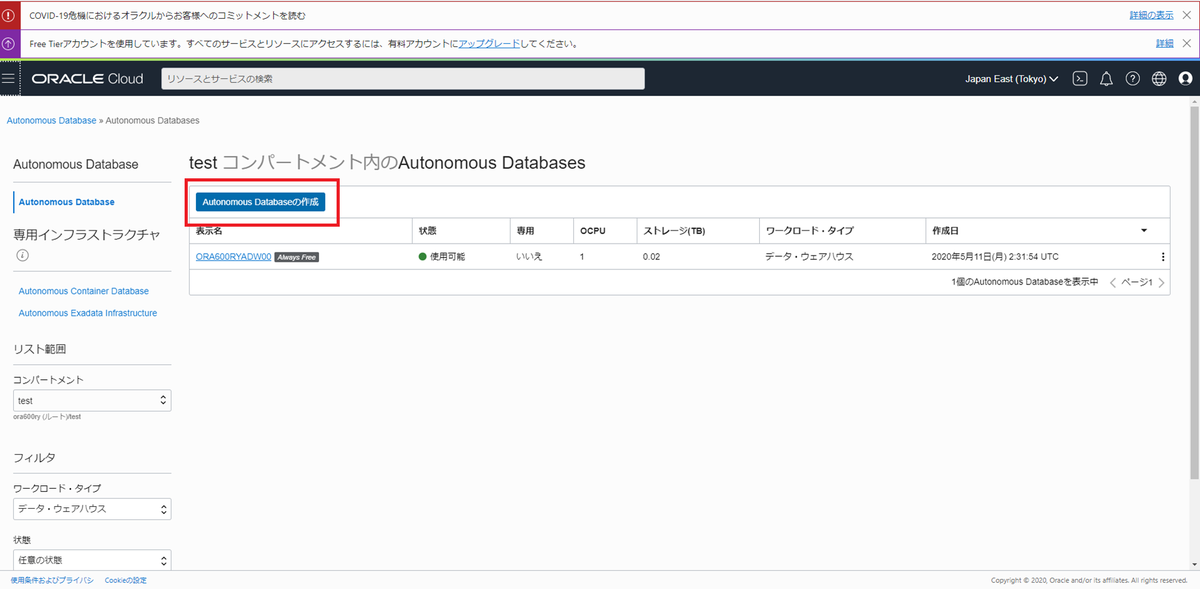Click the 0.02 storage value
The height and width of the screenshot is (589, 1200).
652,256
